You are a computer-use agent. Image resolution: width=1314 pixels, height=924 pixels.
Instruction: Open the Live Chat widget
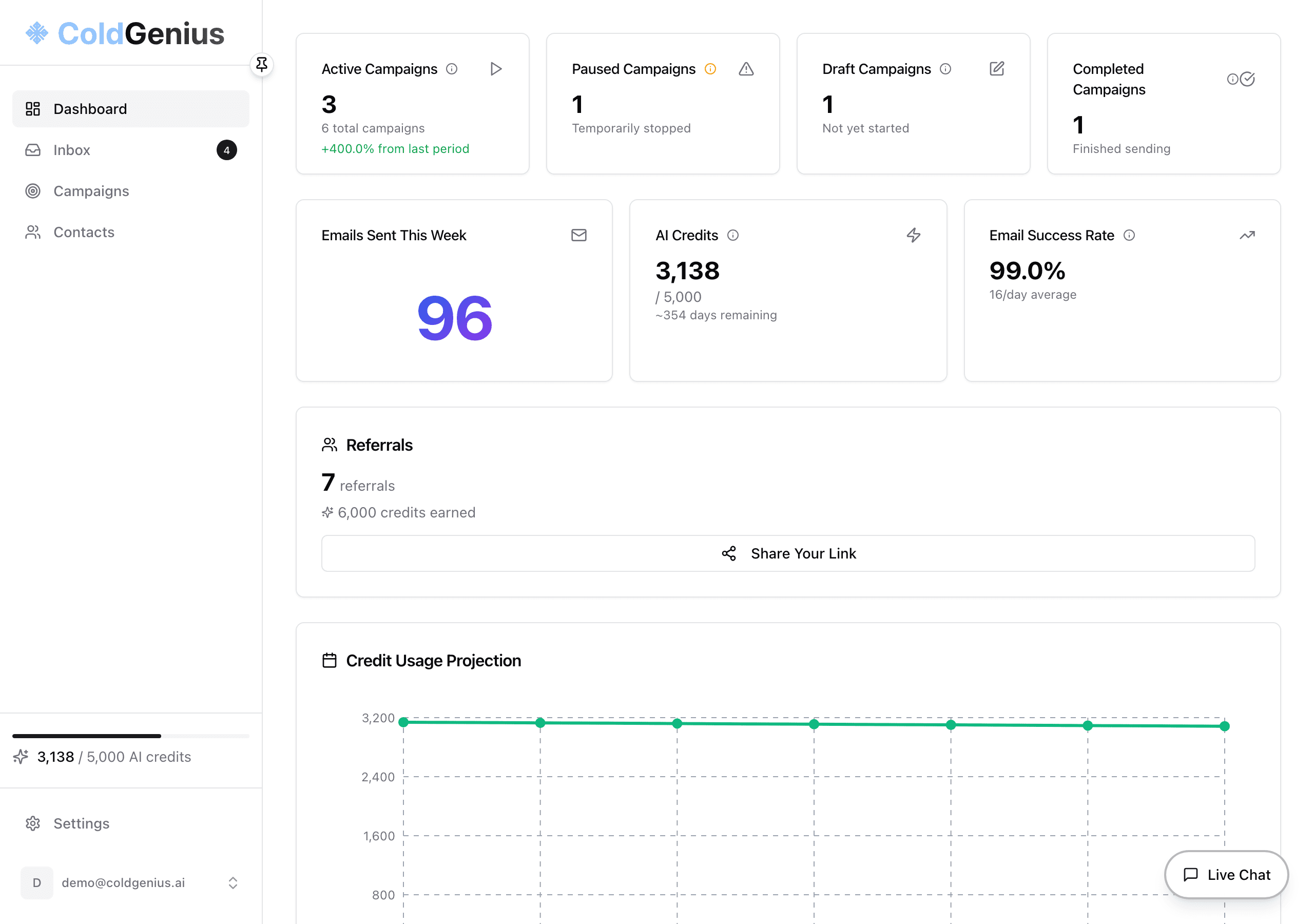pyautogui.click(x=1226, y=874)
